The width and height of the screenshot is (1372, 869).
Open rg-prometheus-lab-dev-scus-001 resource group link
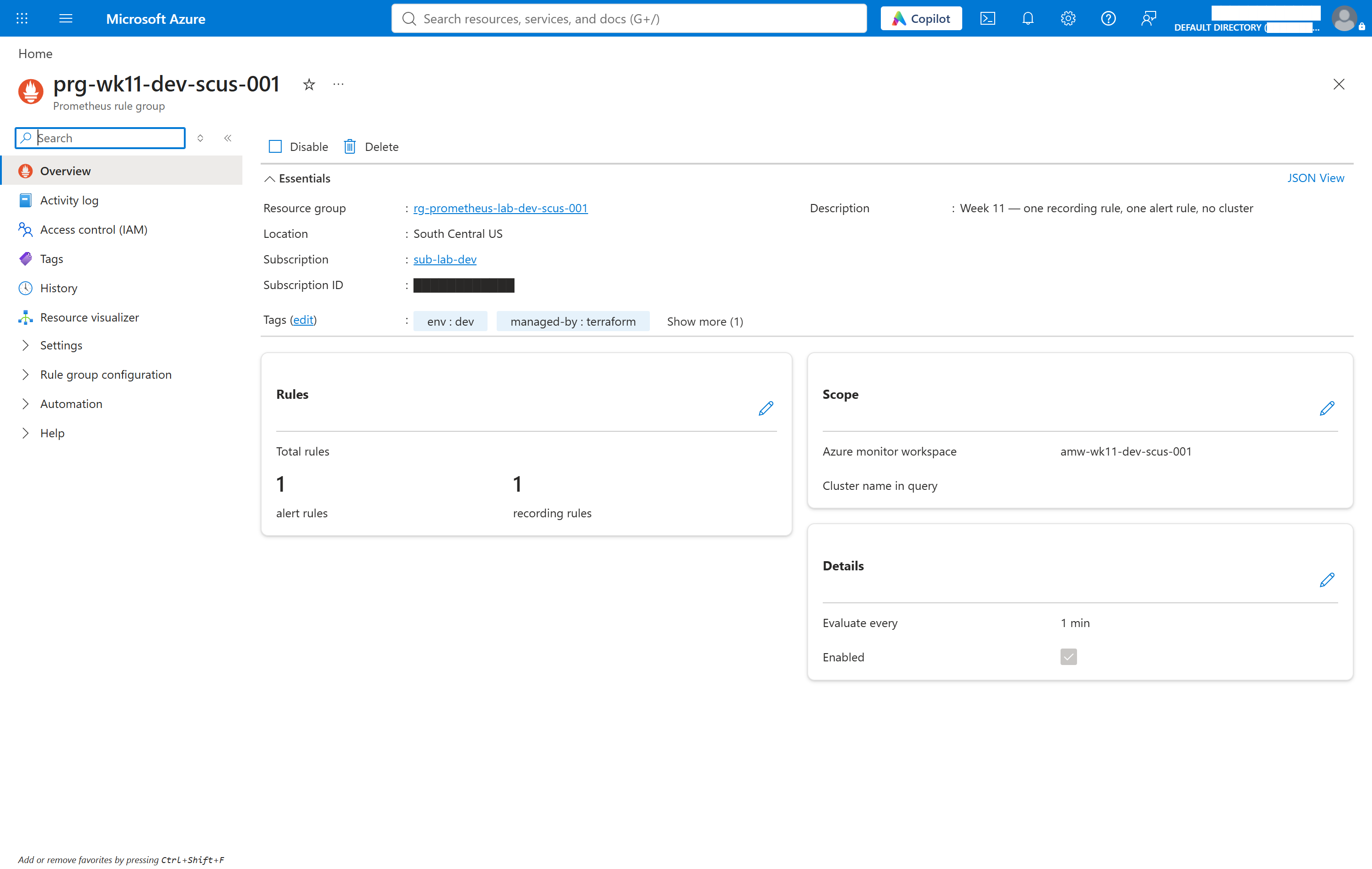(x=500, y=208)
